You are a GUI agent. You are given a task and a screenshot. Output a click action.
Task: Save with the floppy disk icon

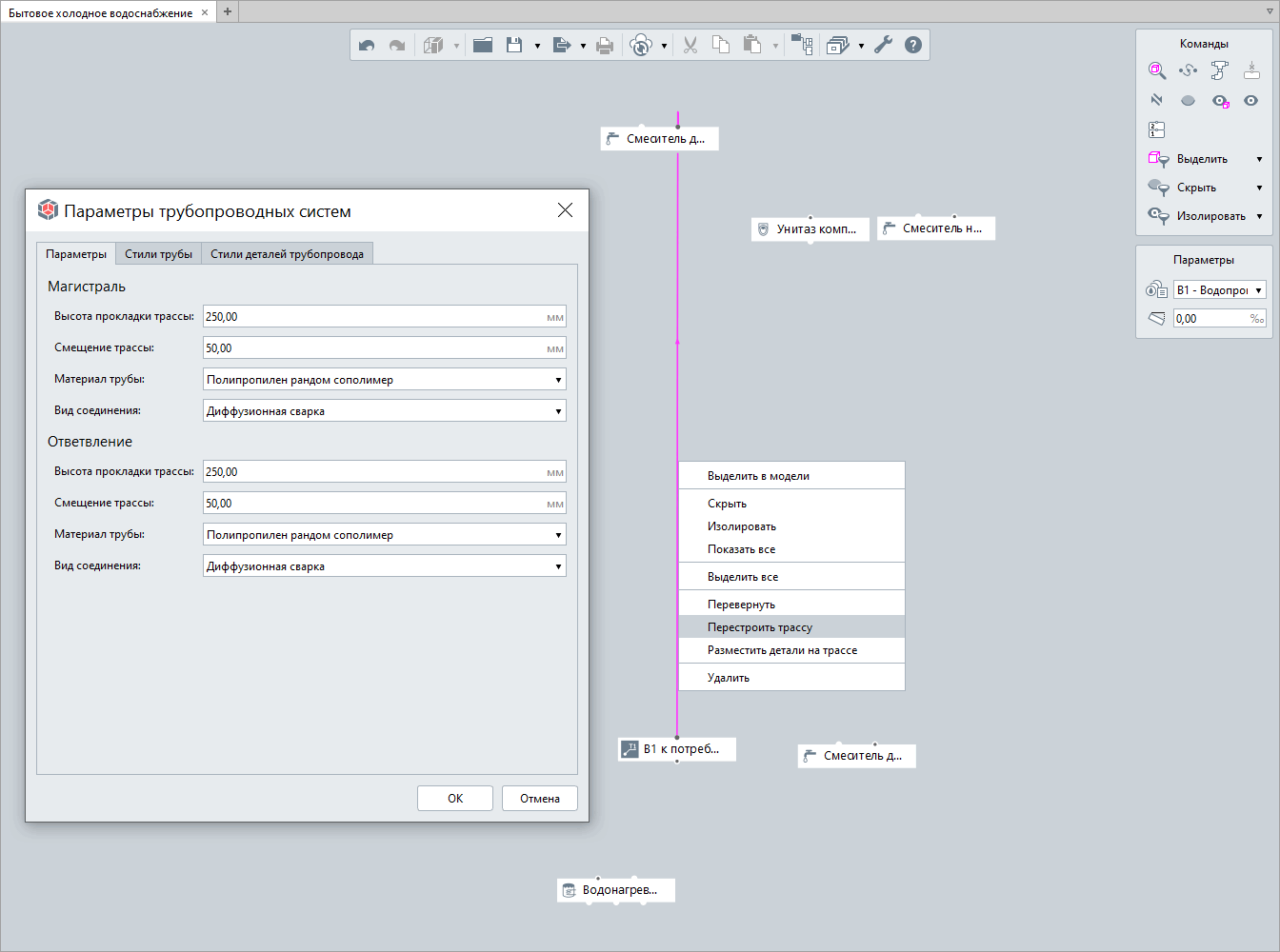[514, 45]
